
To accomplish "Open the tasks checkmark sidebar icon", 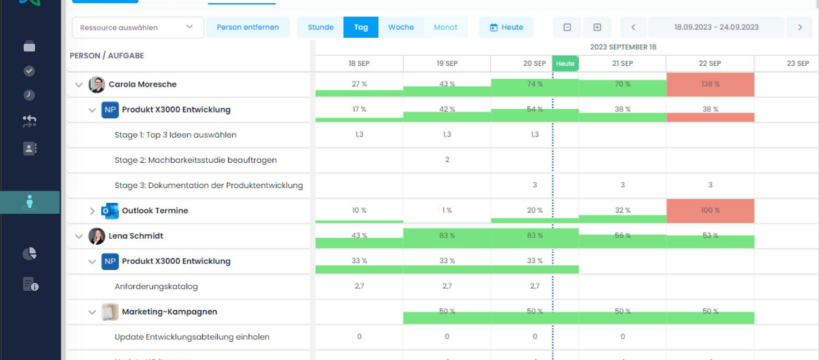I will point(29,71).
